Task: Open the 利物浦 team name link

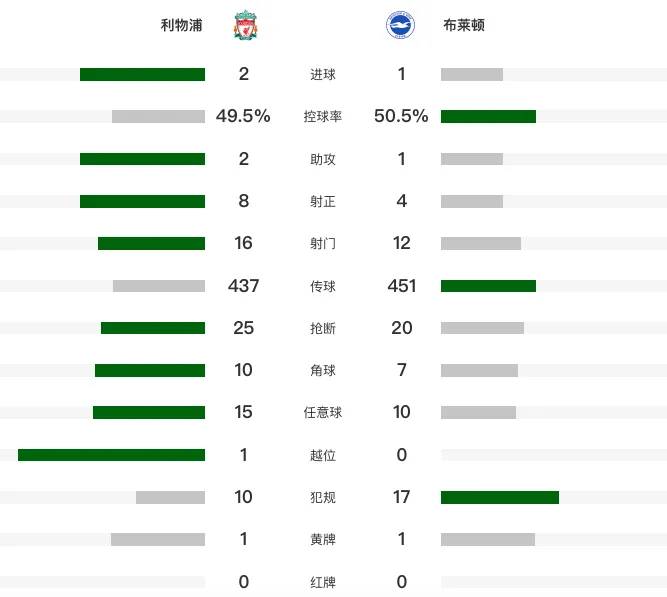Action: [x=181, y=25]
